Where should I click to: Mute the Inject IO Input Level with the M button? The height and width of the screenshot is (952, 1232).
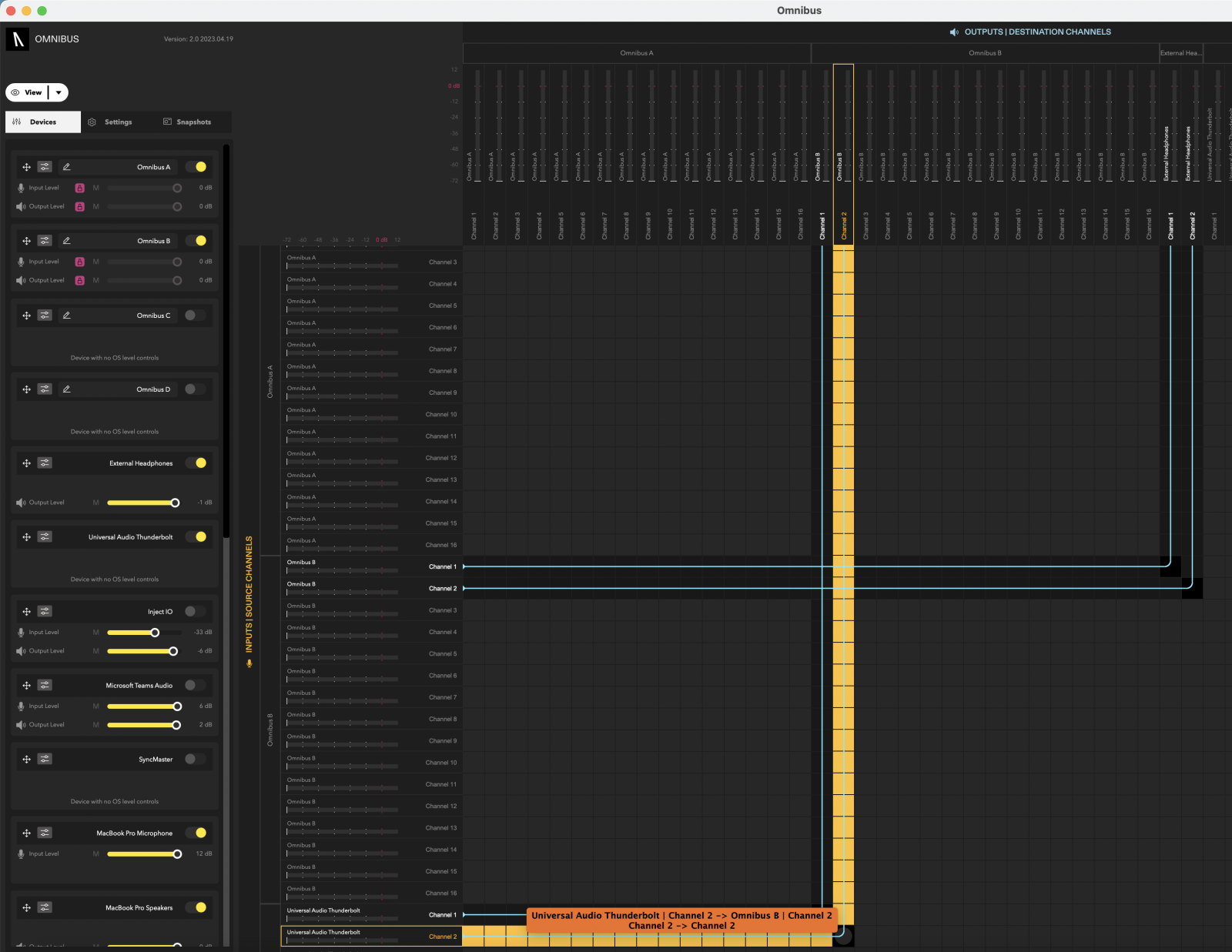coord(95,632)
